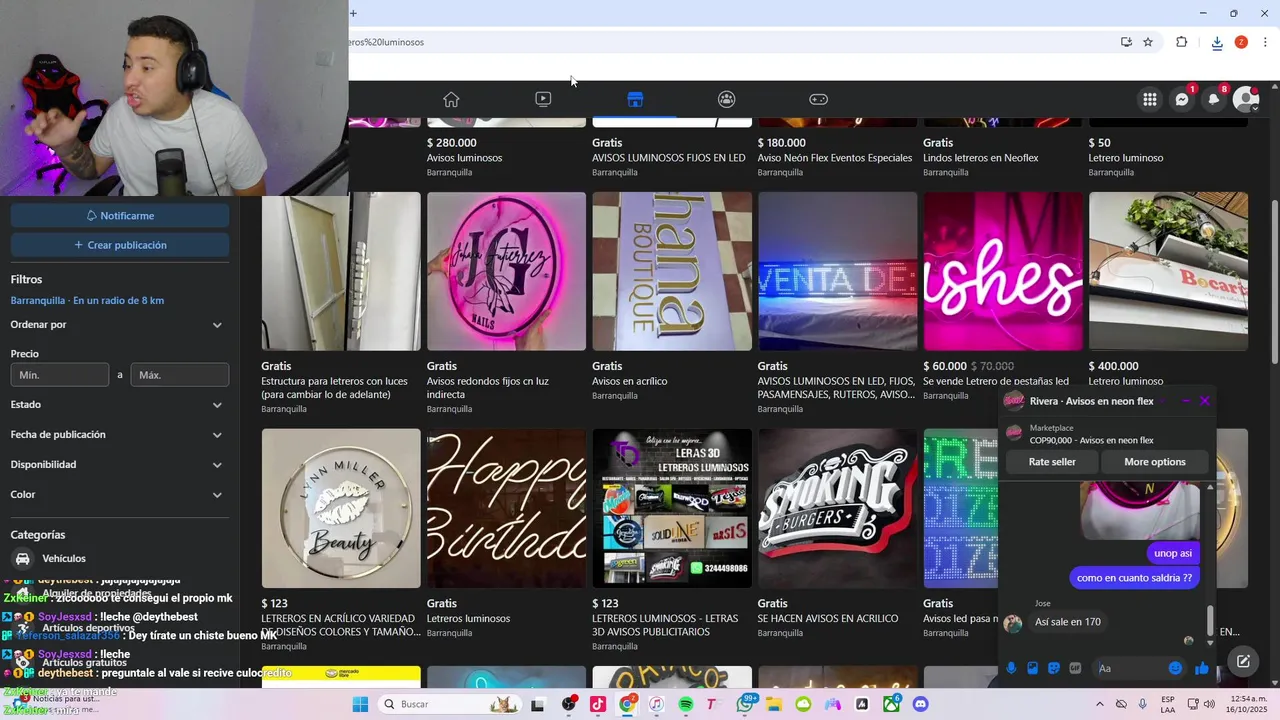1280x720 pixels.
Task: Open the GIF picker in chat
Action: (1075, 668)
